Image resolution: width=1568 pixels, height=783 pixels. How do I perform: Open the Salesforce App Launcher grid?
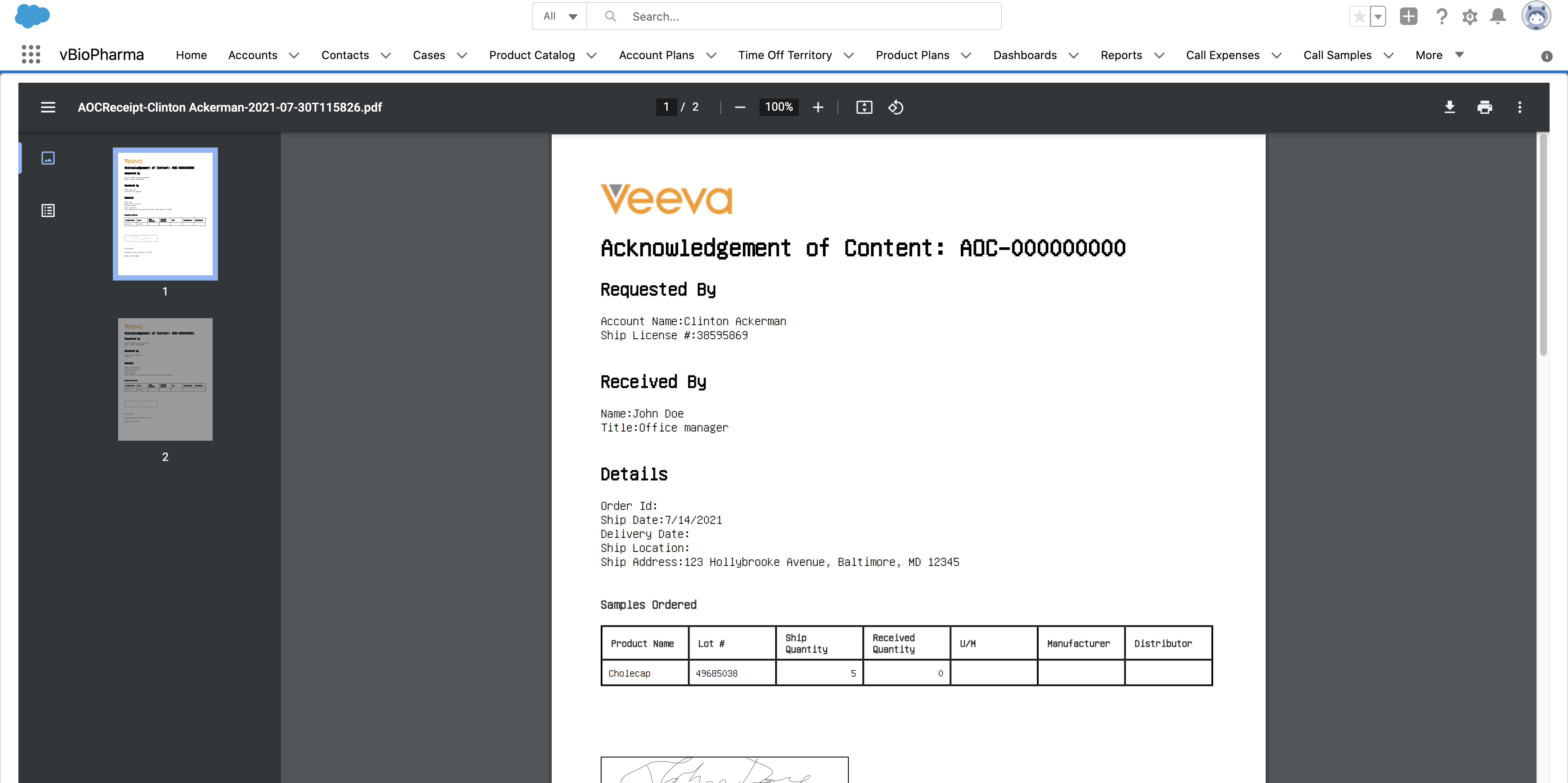point(31,55)
